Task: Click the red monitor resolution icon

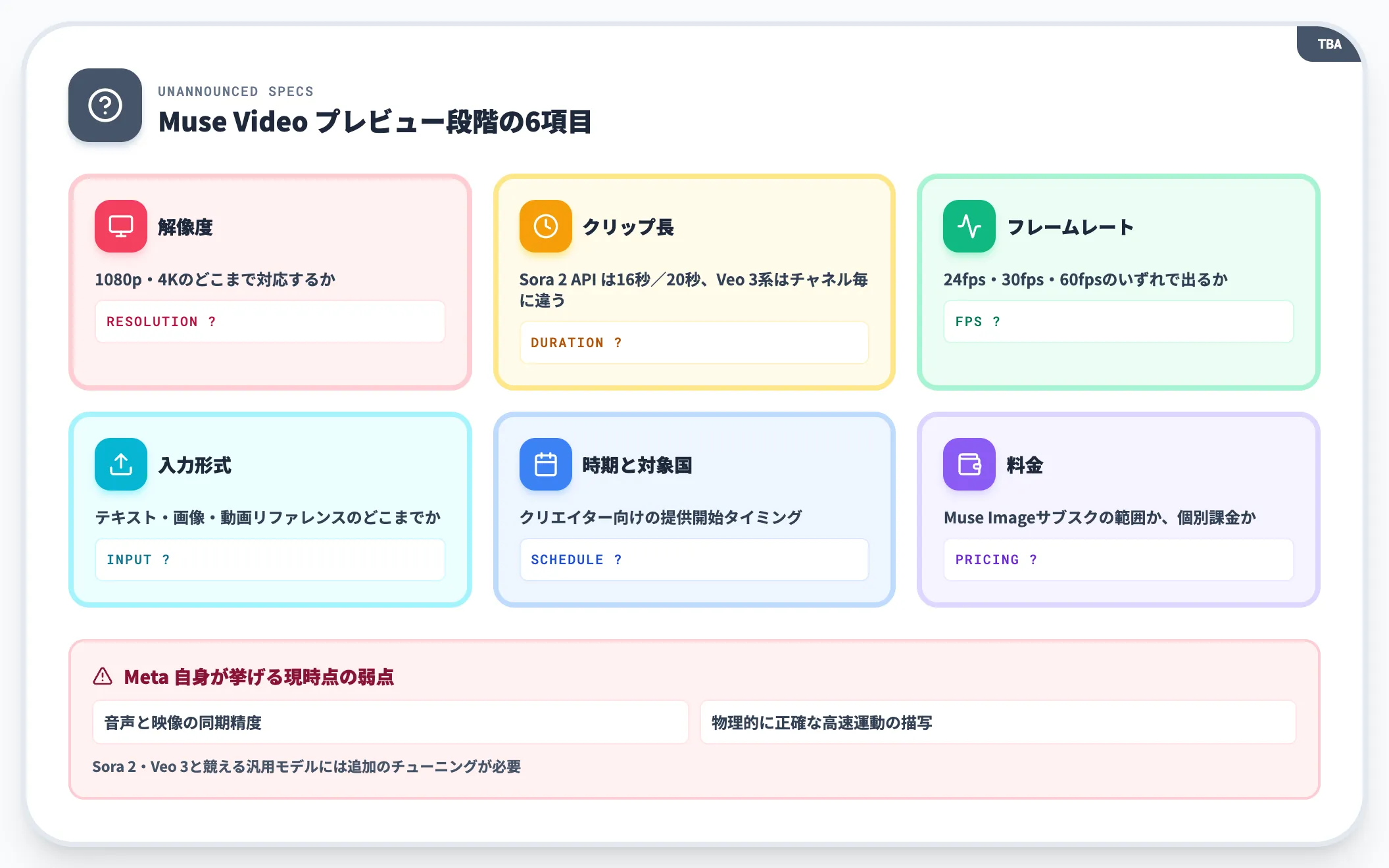Action: point(121,226)
